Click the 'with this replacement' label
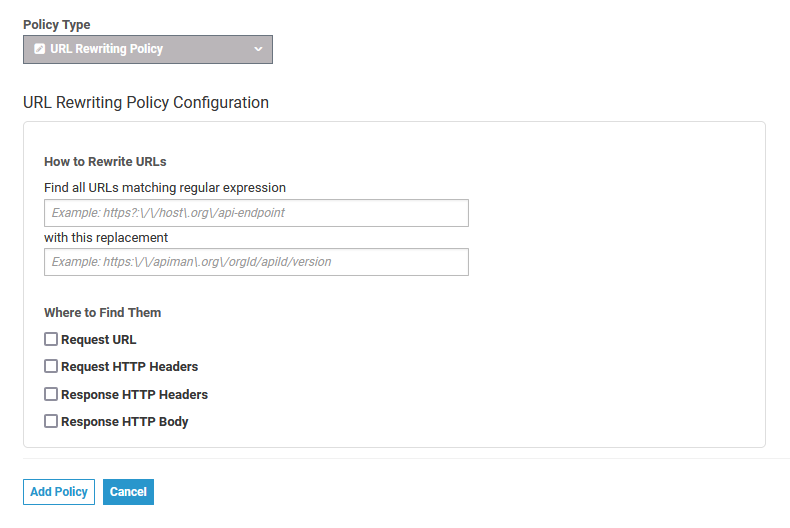Image resolution: width=790 pixels, height=528 pixels. [x=106, y=238]
